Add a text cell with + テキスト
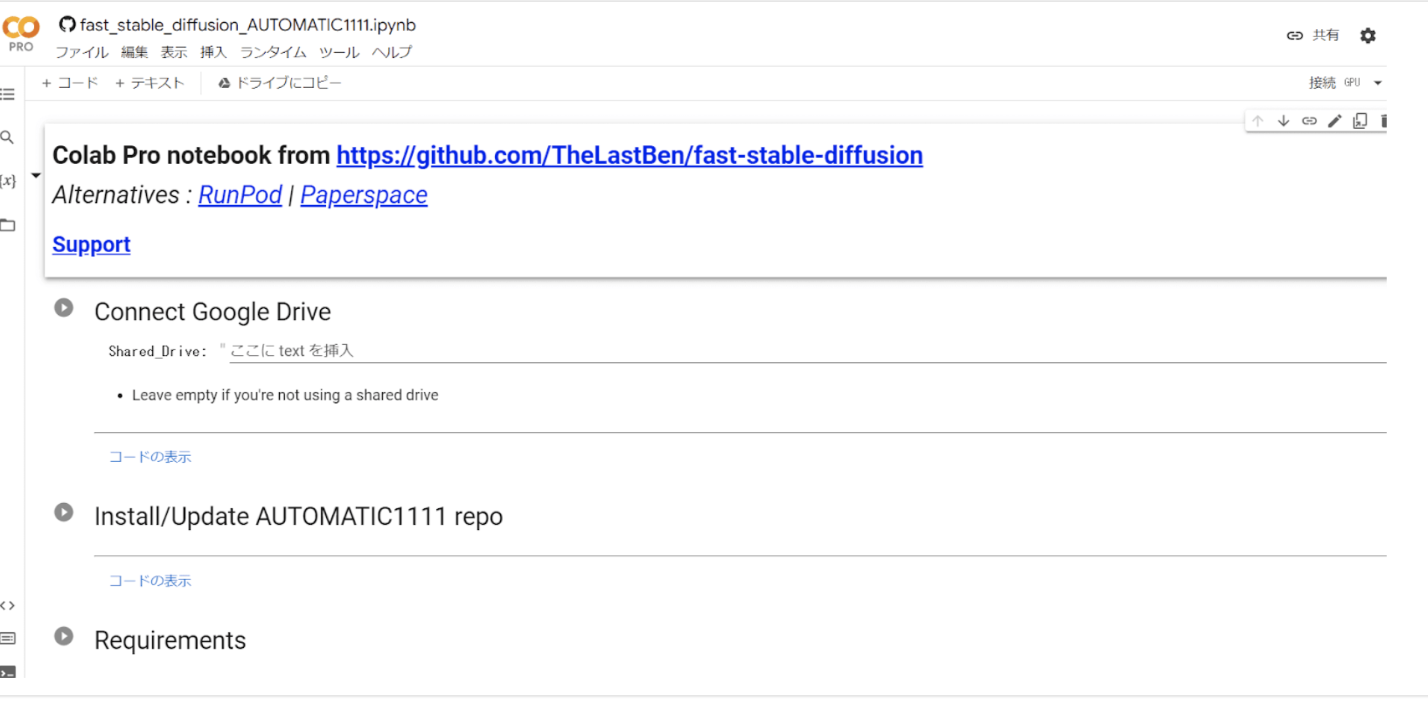Screen dimensions: 1428x726 (x=150, y=83)
